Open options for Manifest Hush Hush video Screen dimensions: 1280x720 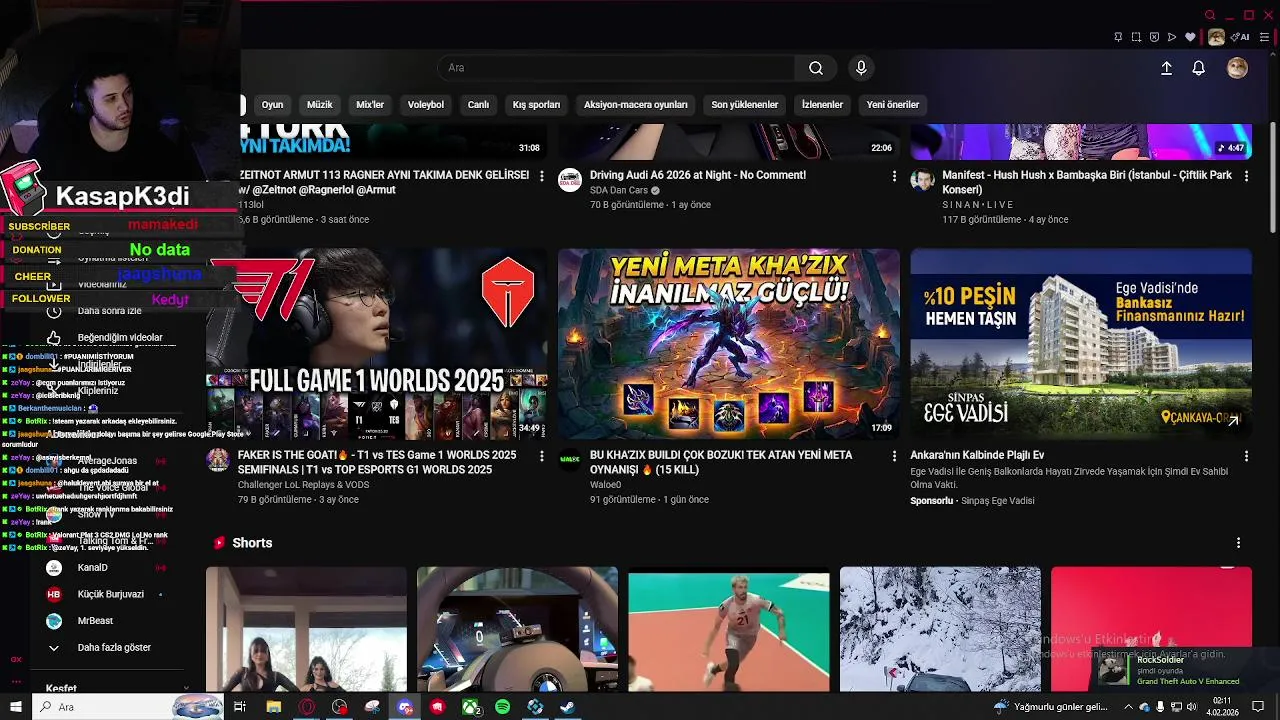click(x=1246, y=176)
